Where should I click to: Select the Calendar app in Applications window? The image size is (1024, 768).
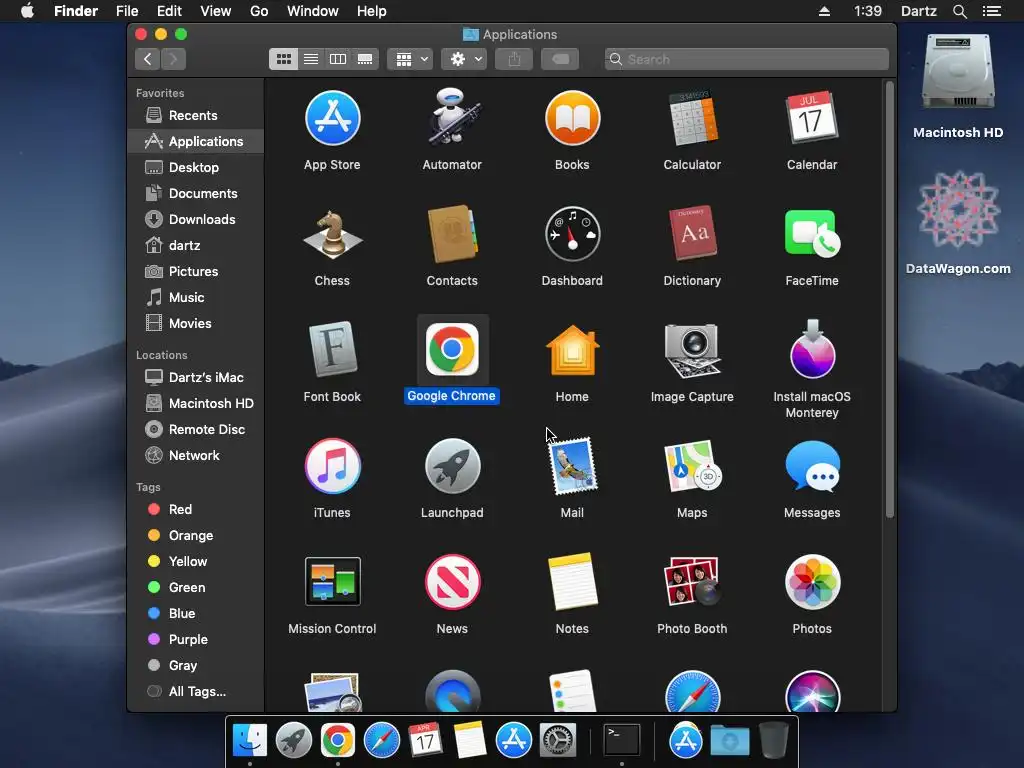[812, 118]
